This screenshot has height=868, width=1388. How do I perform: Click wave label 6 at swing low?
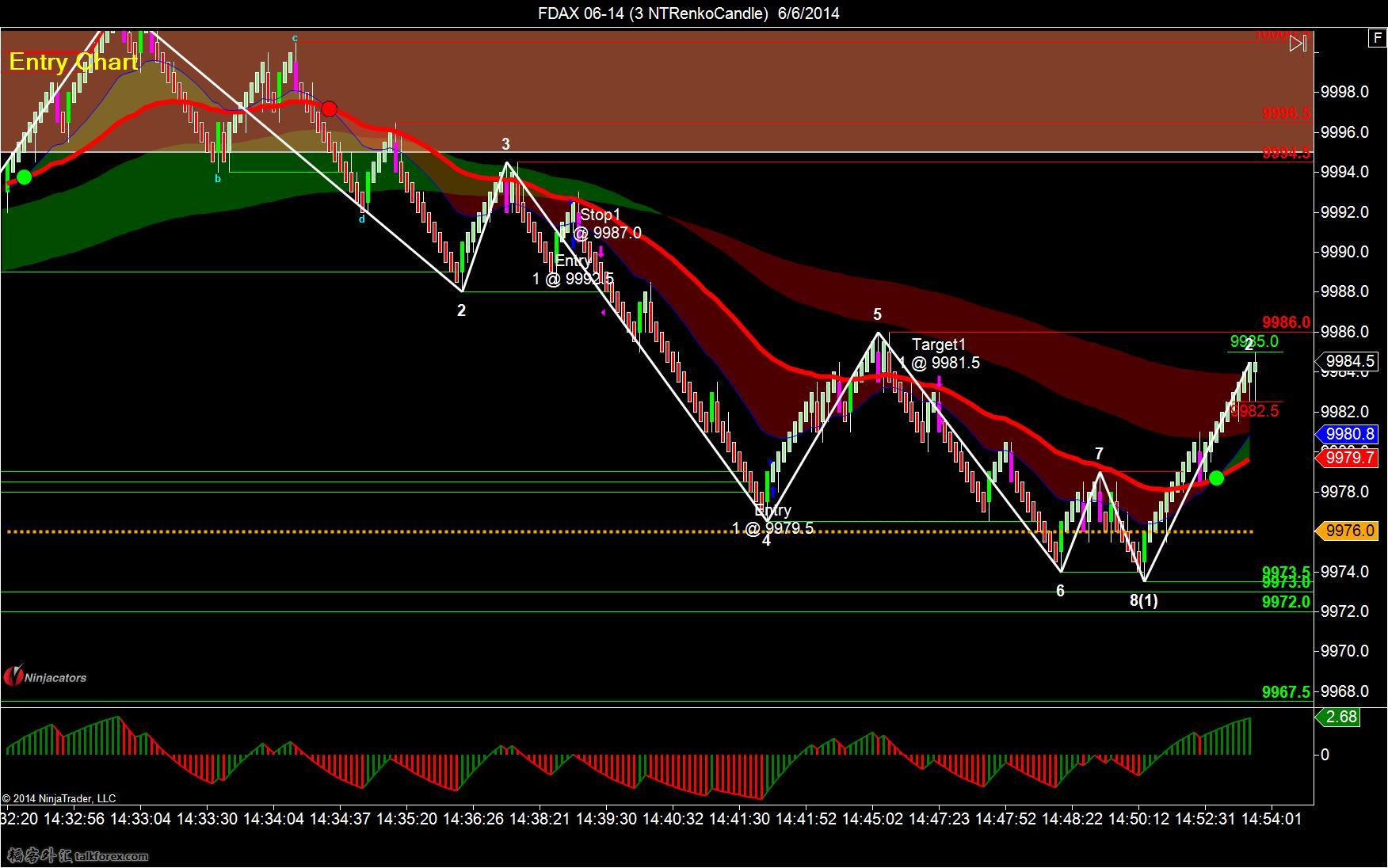coord(1060,591)
